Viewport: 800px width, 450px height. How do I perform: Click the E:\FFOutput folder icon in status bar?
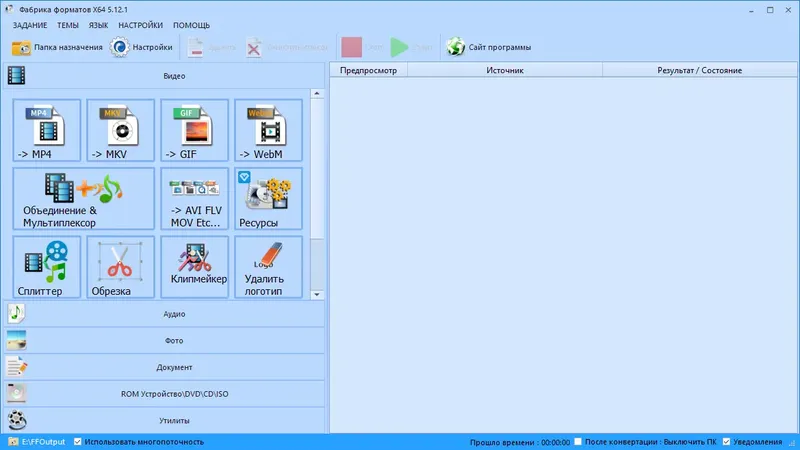pyautogui.click(x=13, y=442)
